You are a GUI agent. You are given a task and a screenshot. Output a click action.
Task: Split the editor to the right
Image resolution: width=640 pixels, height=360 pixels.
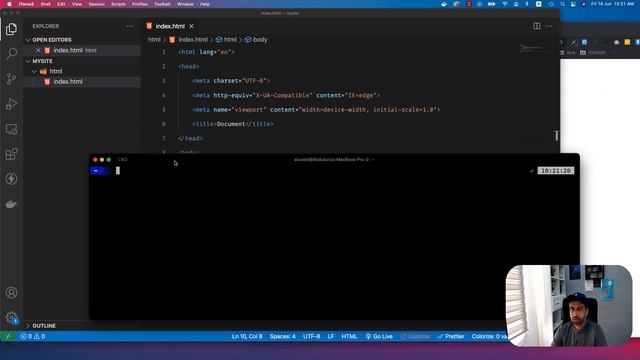[x=537, y=26]
